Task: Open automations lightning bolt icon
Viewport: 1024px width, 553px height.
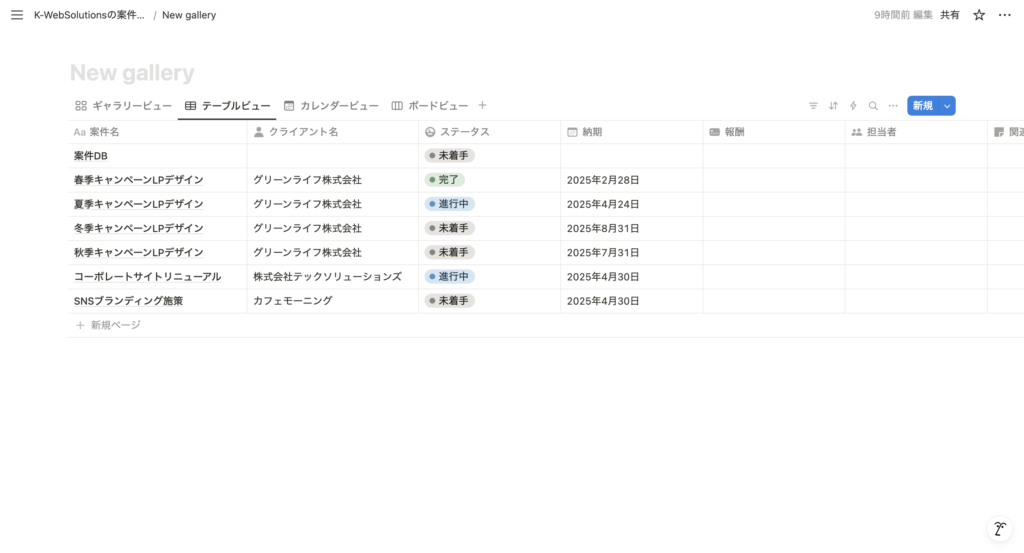Action: pyautogui.click(x=853, y=106)
